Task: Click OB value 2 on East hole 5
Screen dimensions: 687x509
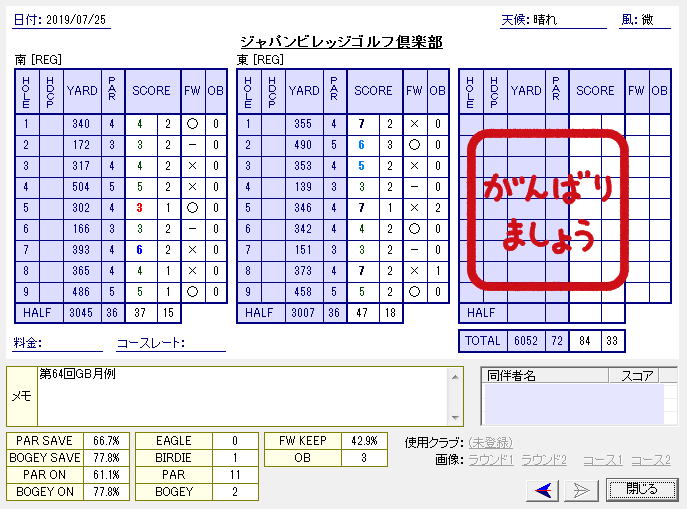Action: (x=438, y=208)
